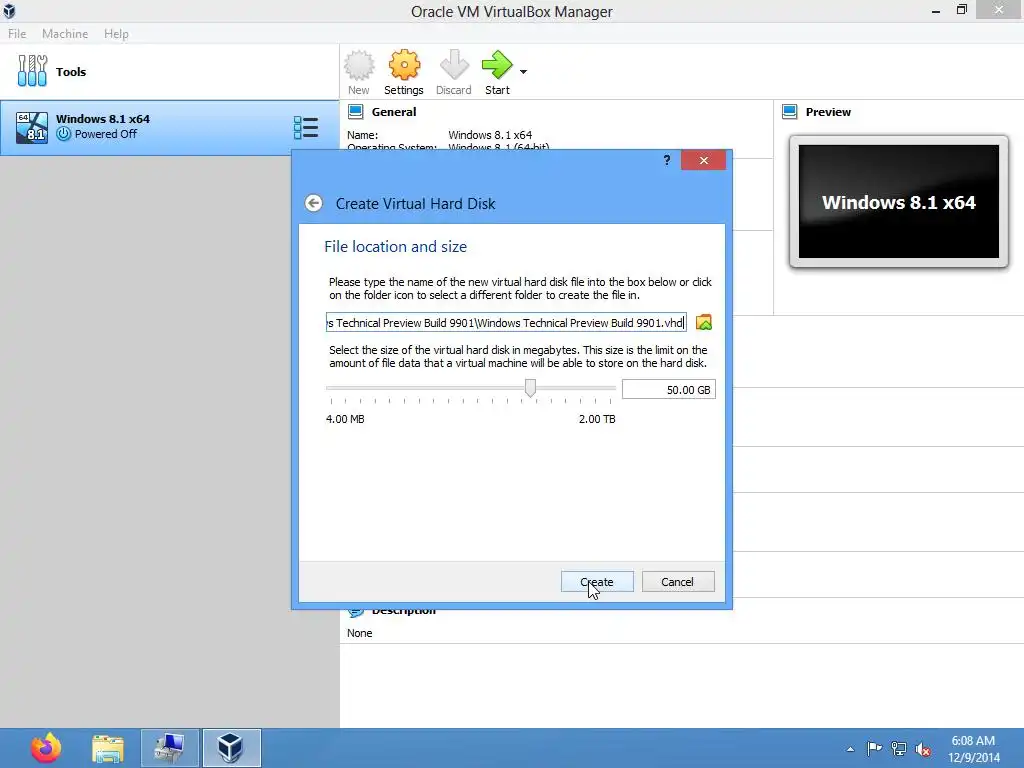Image resolution: width=1024 pixels, height=768 pixels.
Task: Click the Description value None
Action: [360, 633]
